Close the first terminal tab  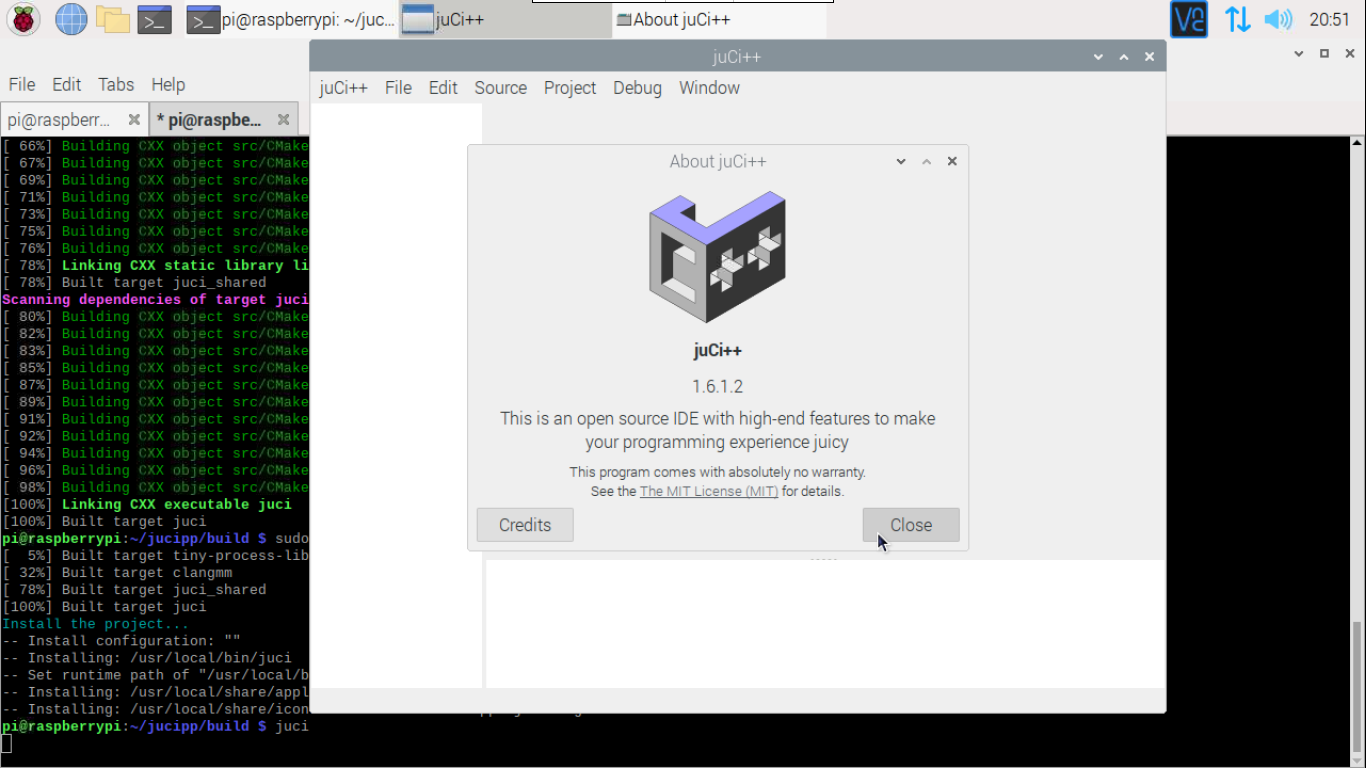pos(134,120)
